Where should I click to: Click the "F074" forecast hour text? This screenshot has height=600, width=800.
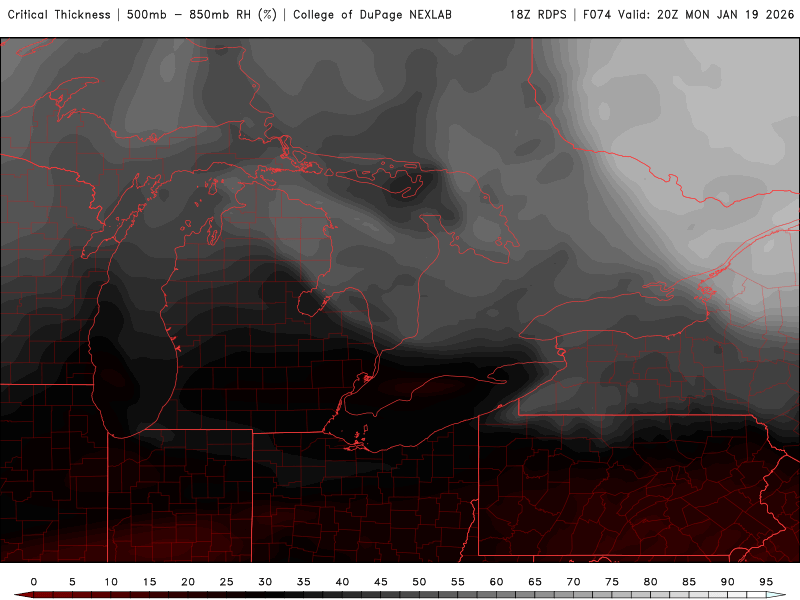pos(597,15)
